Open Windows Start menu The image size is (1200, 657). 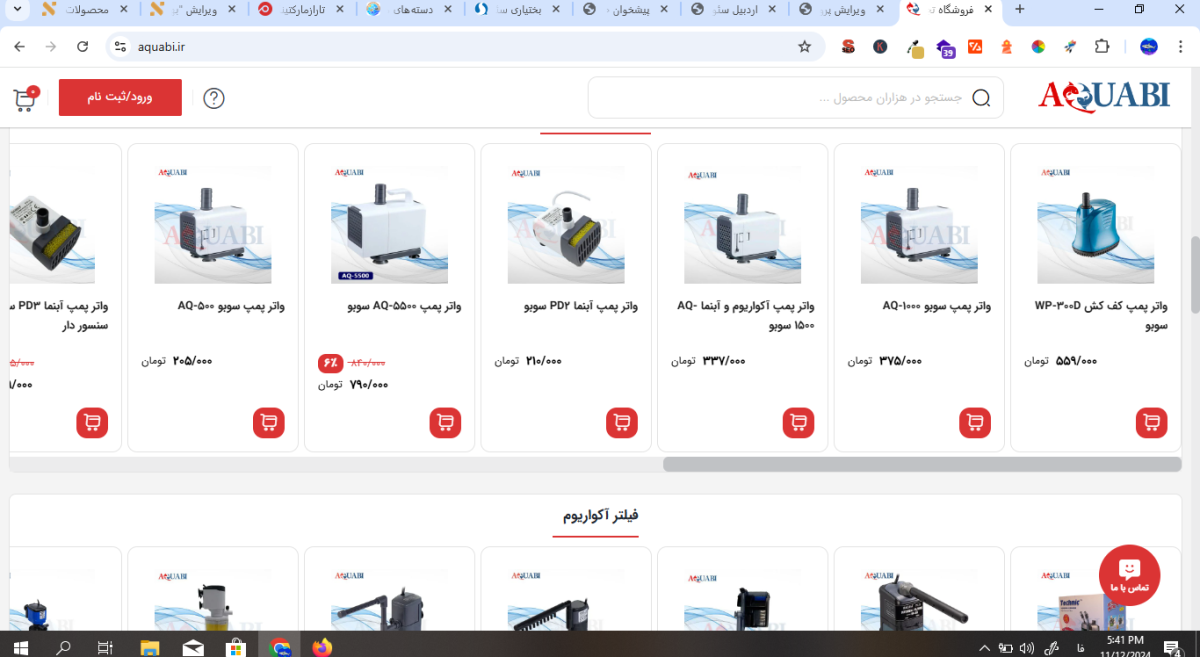(20, 647)
